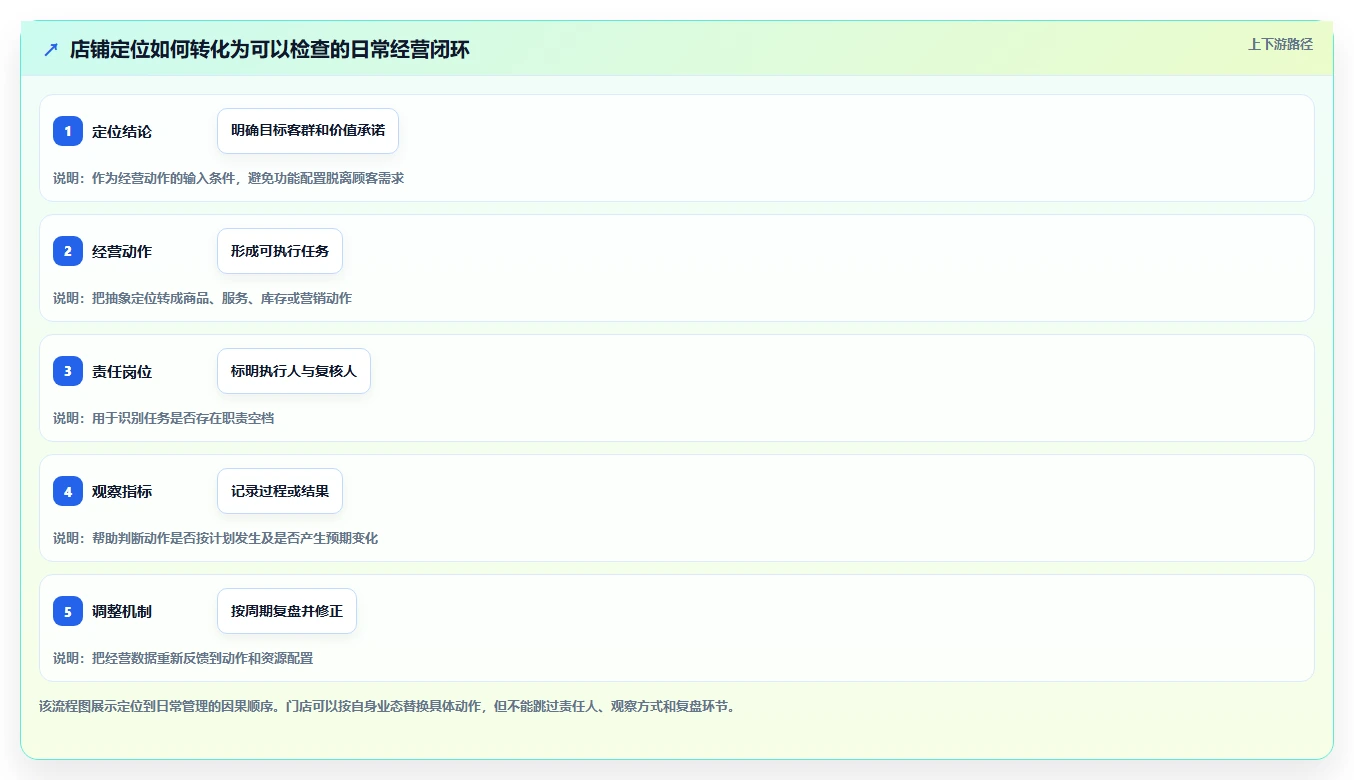The height and width of the screenshot is (780, 1354).
Task: Select the 定位结论 step label
Action: [x=122, y=132]
